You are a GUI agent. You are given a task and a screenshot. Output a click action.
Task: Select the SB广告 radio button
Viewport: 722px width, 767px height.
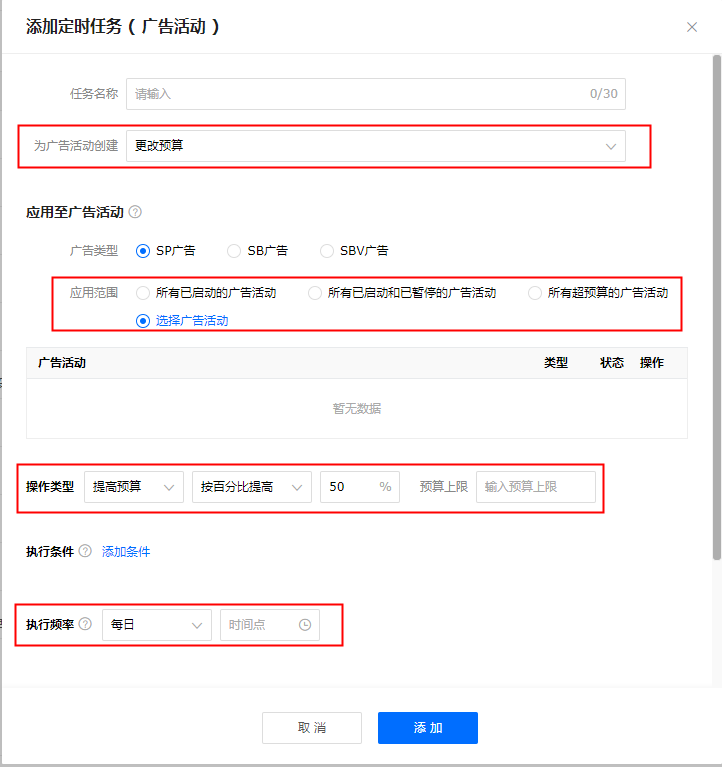[234, 251]
